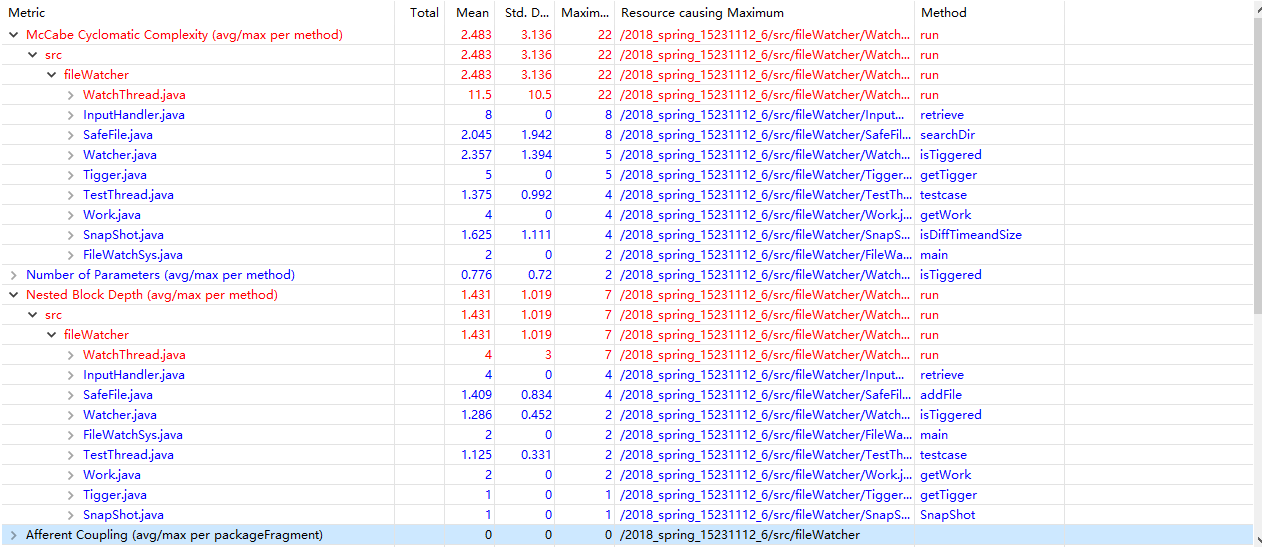Screen dimensions: 1262x547
Task: Expand WatchThread.java under McCabe Cyclomatic Complexity
Action: (70, 95)
